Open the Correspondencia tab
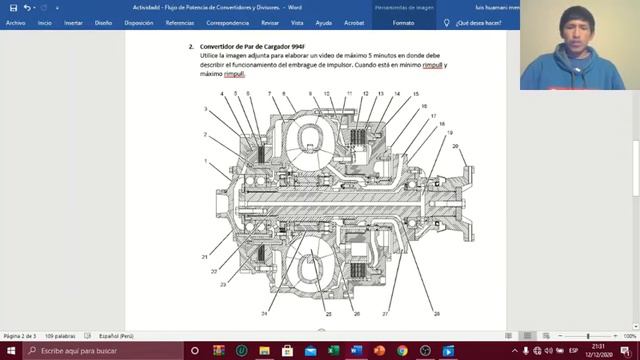The image size is (640, 360). pyautogui.click(x=228, y=23)
